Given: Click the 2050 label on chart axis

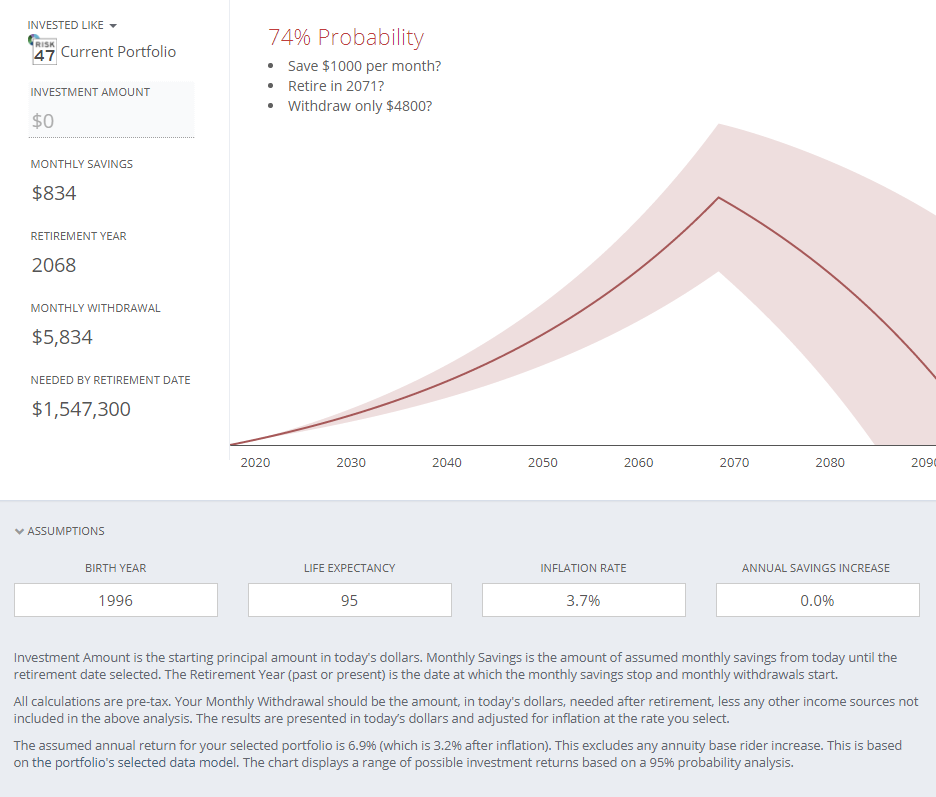Looking at the screenshot, I should pos(543,463).
